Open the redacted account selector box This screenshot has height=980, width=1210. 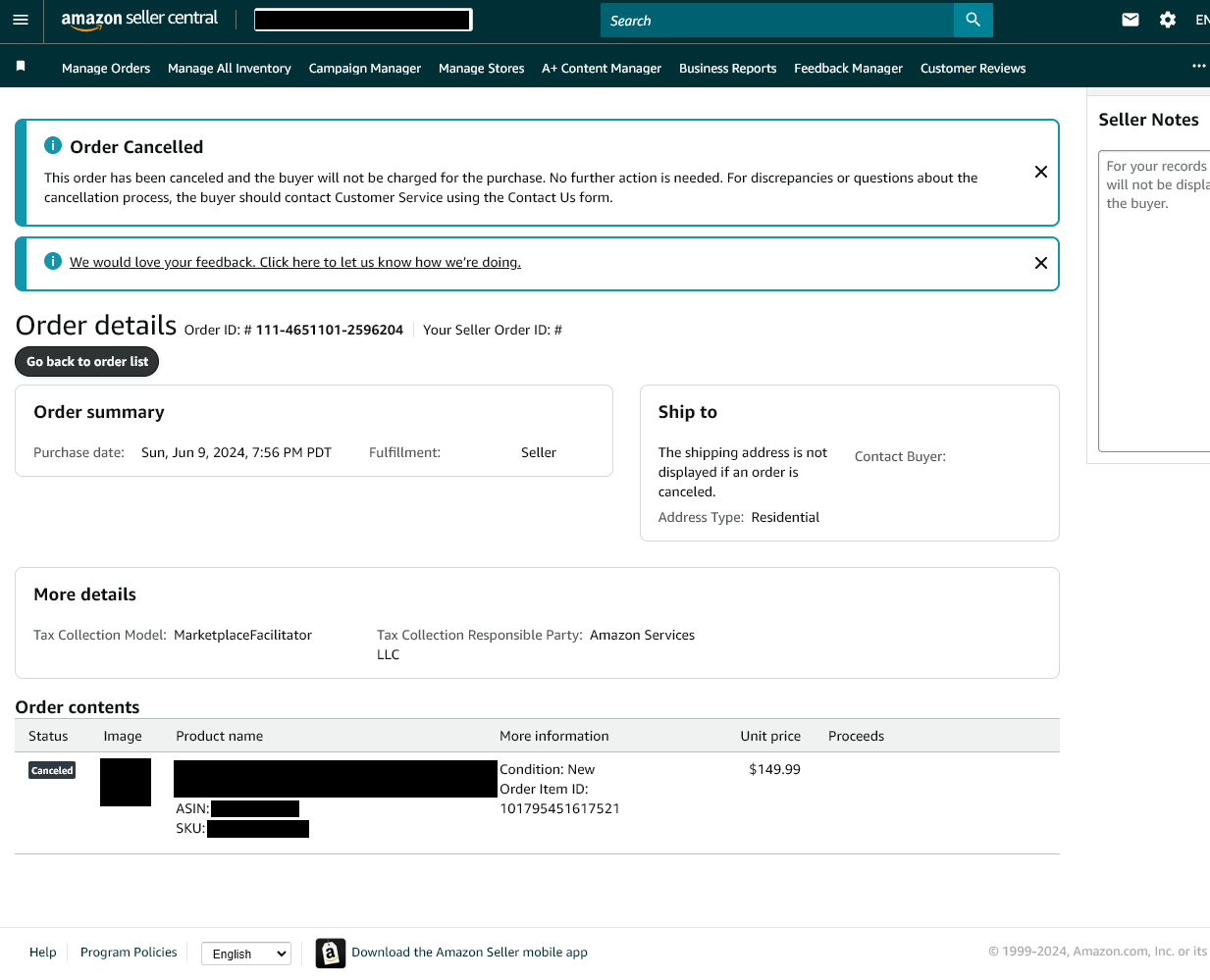363,20
